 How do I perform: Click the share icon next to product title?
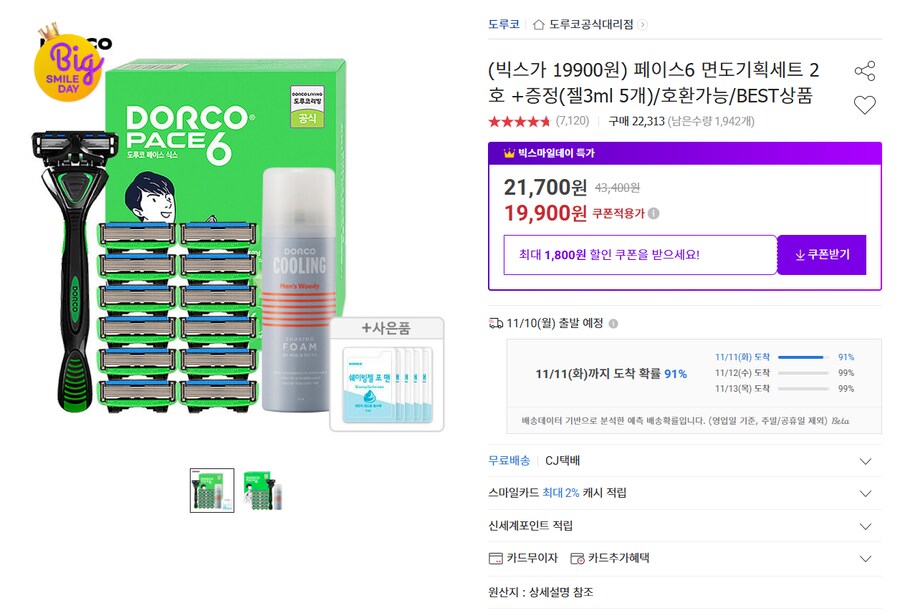click(x=864, y=70)
